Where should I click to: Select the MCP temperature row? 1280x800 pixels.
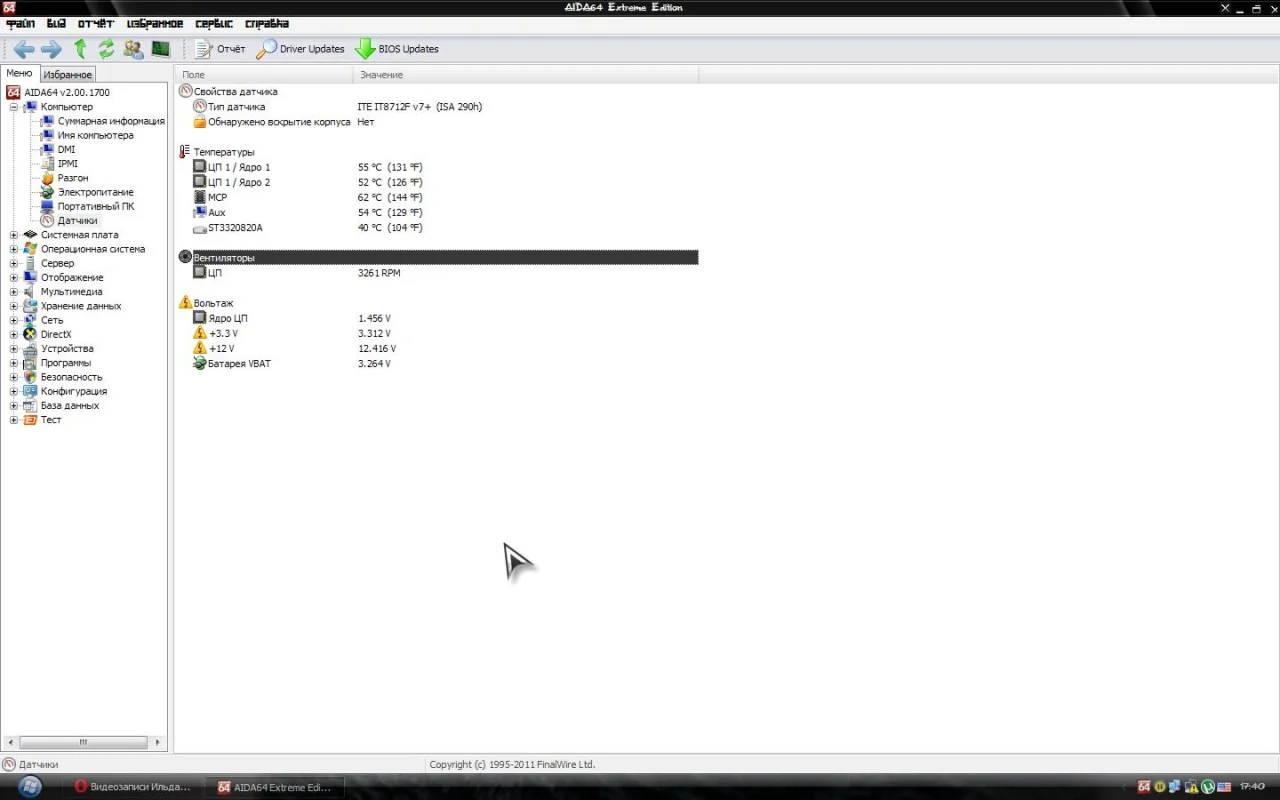point(438,198)
